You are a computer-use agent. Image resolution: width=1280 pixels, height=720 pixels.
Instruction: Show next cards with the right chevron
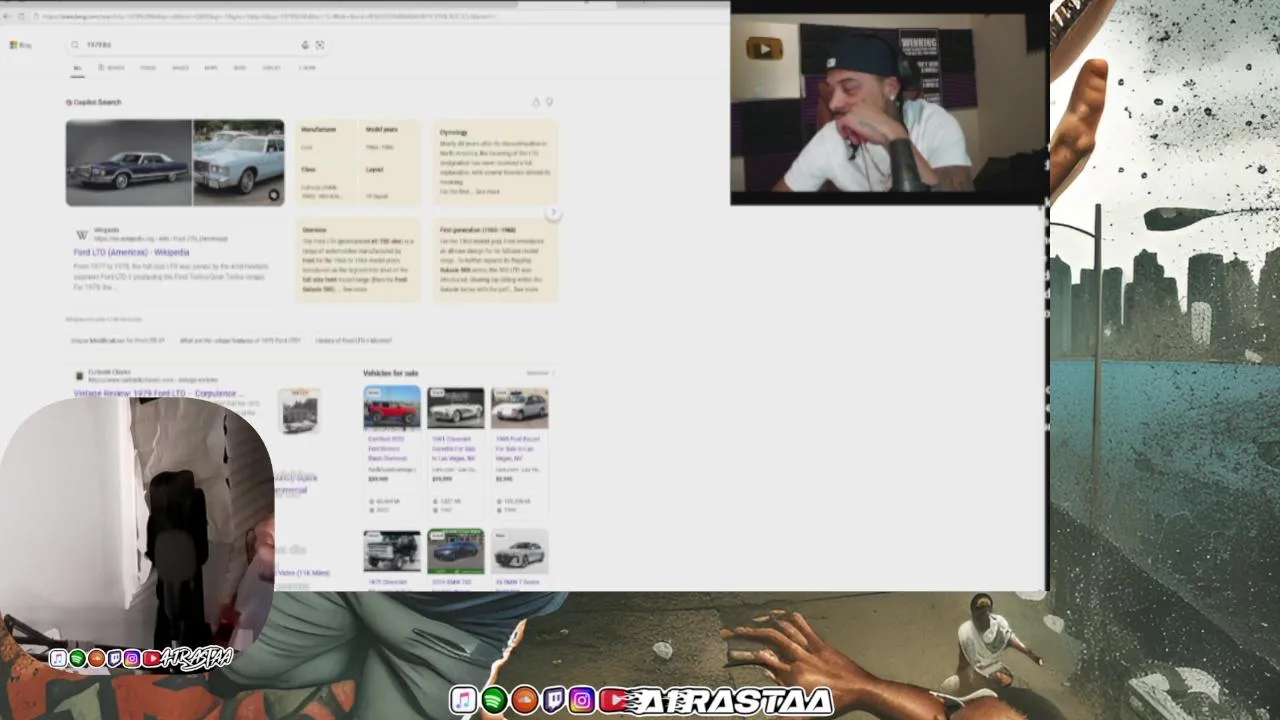coord(553,213)
